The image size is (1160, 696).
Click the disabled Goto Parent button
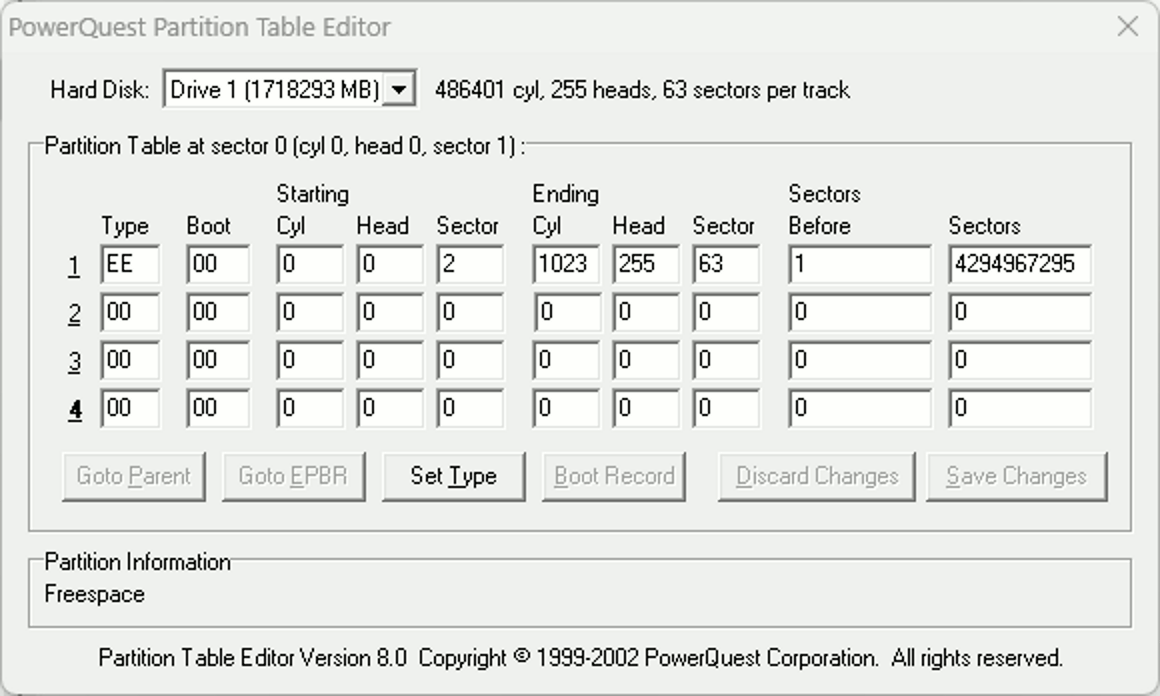pyautogui.click(x=134, y=476)
